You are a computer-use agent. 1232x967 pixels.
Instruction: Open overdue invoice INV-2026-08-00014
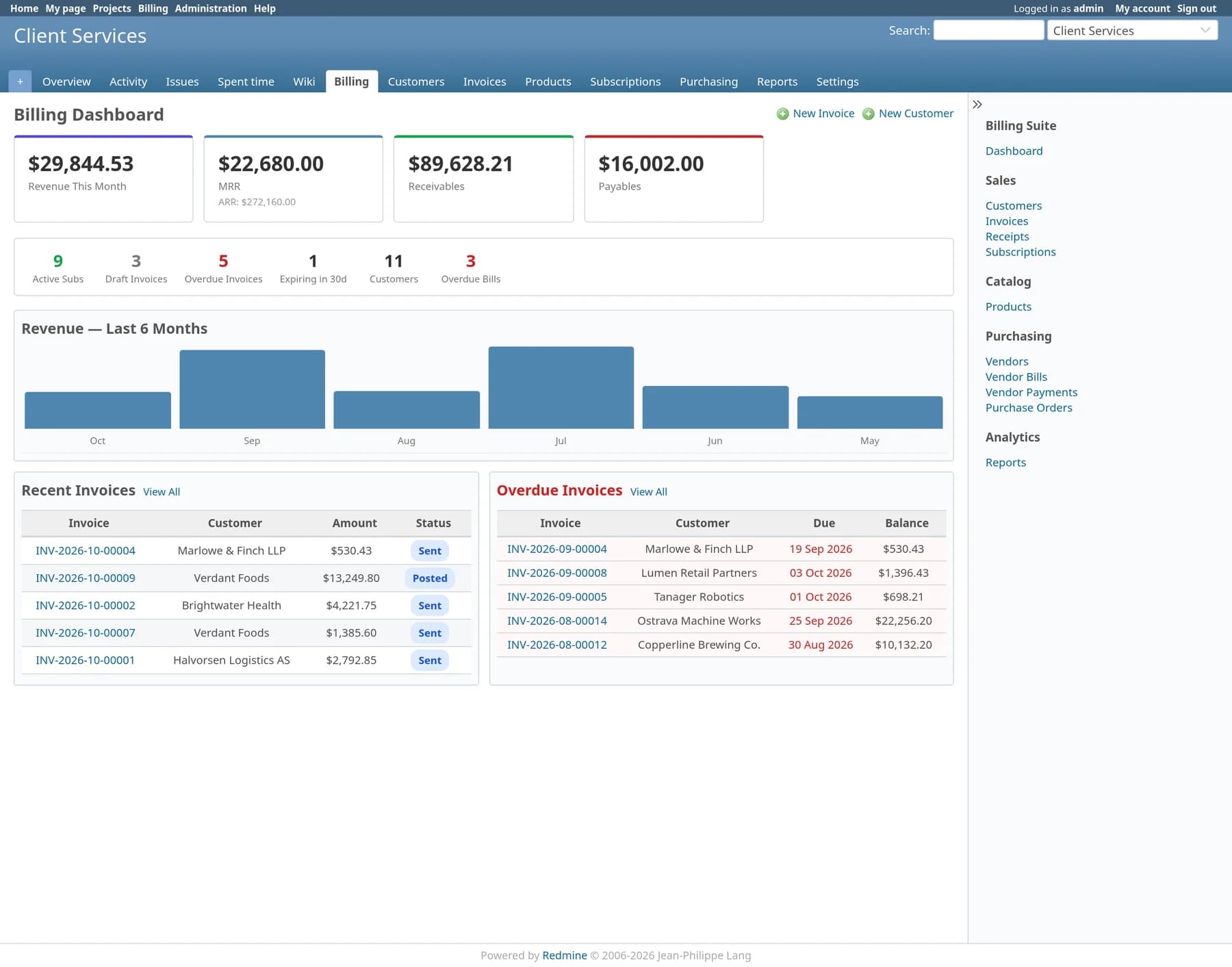(557, 621)
